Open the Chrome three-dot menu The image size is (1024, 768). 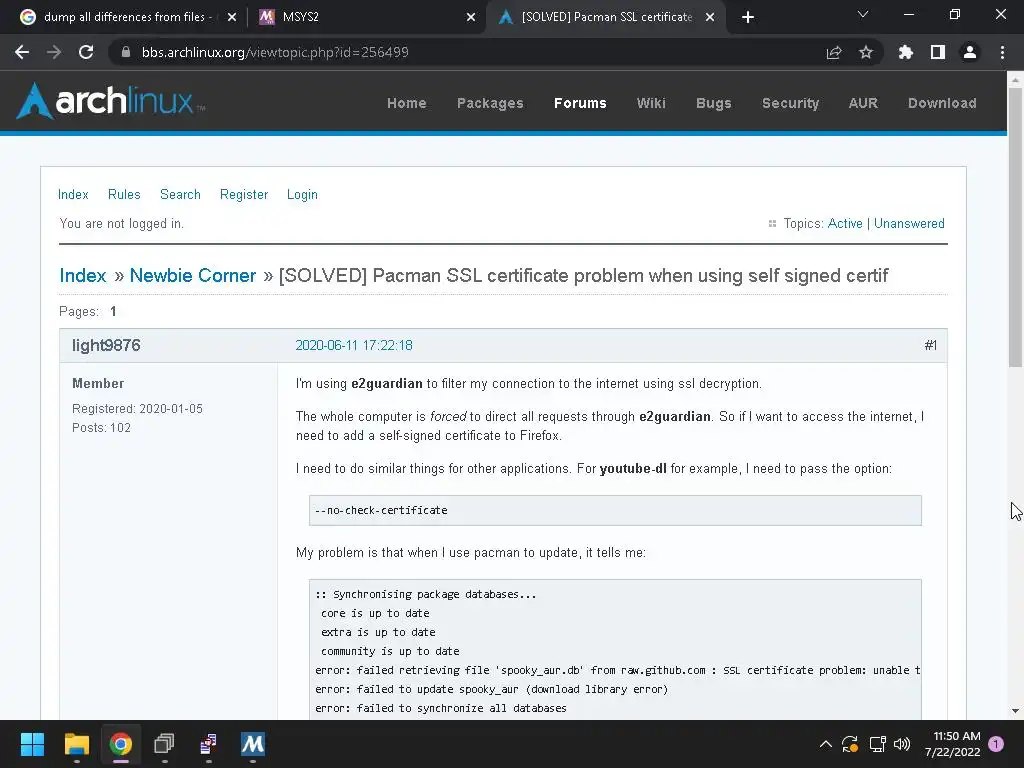(1002, 52)
